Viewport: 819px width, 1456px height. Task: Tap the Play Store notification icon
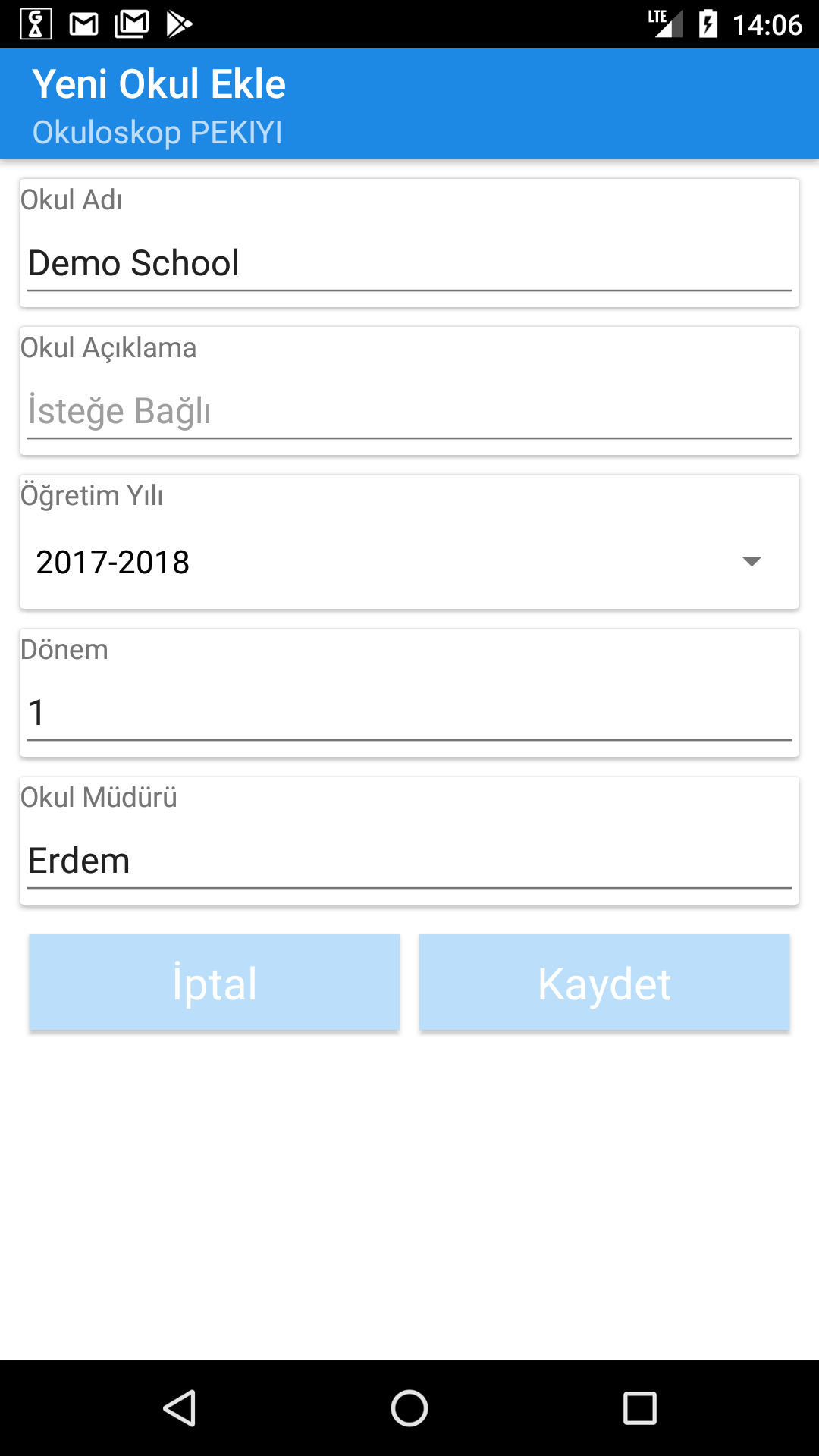[x=179, y=24]
